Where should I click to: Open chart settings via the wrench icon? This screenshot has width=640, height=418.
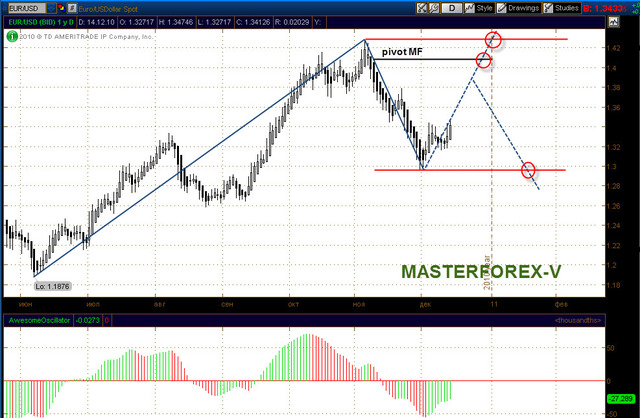point(434,8)
